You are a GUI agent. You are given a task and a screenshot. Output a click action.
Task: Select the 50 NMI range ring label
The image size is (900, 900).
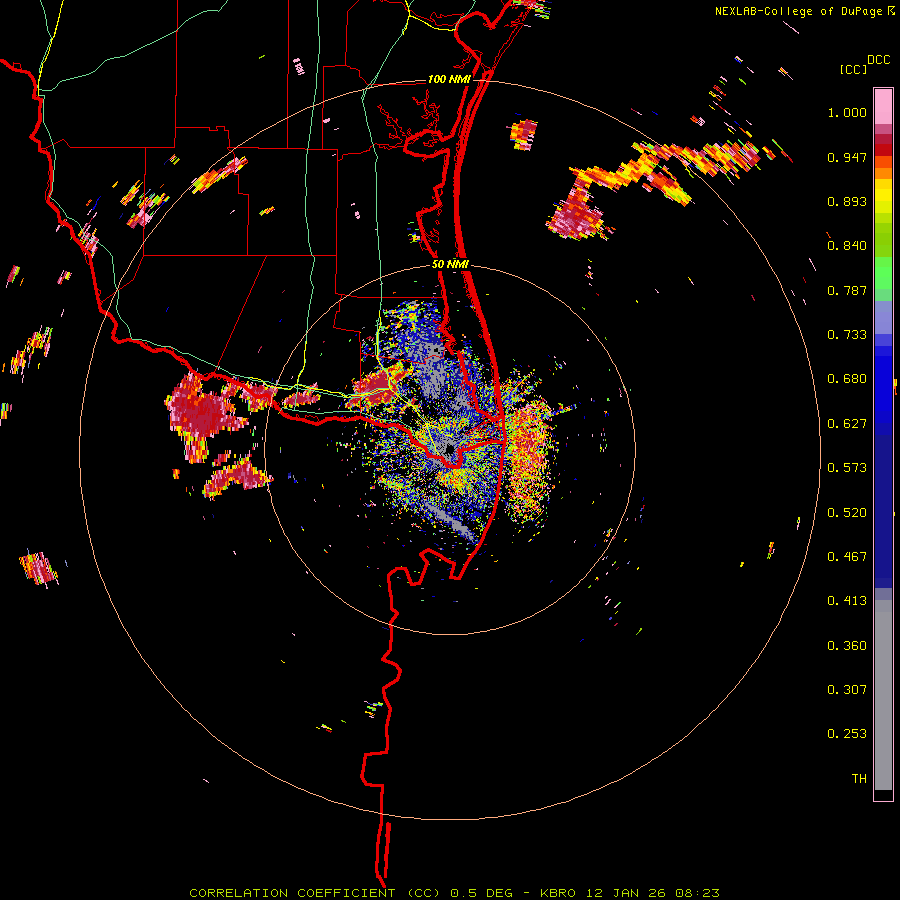click(451, 265)
